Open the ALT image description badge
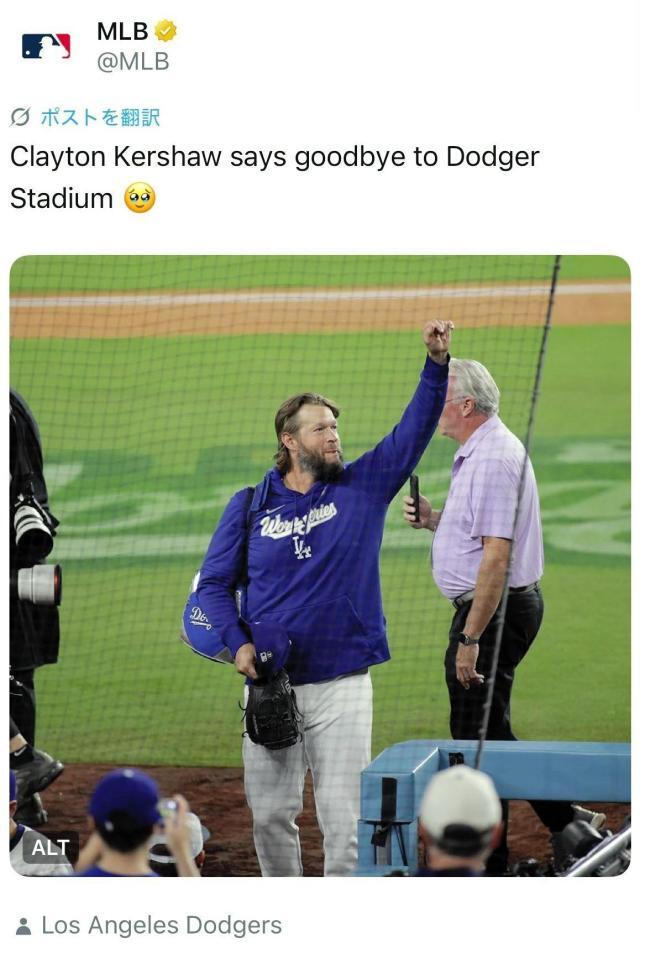 [50, 847]
